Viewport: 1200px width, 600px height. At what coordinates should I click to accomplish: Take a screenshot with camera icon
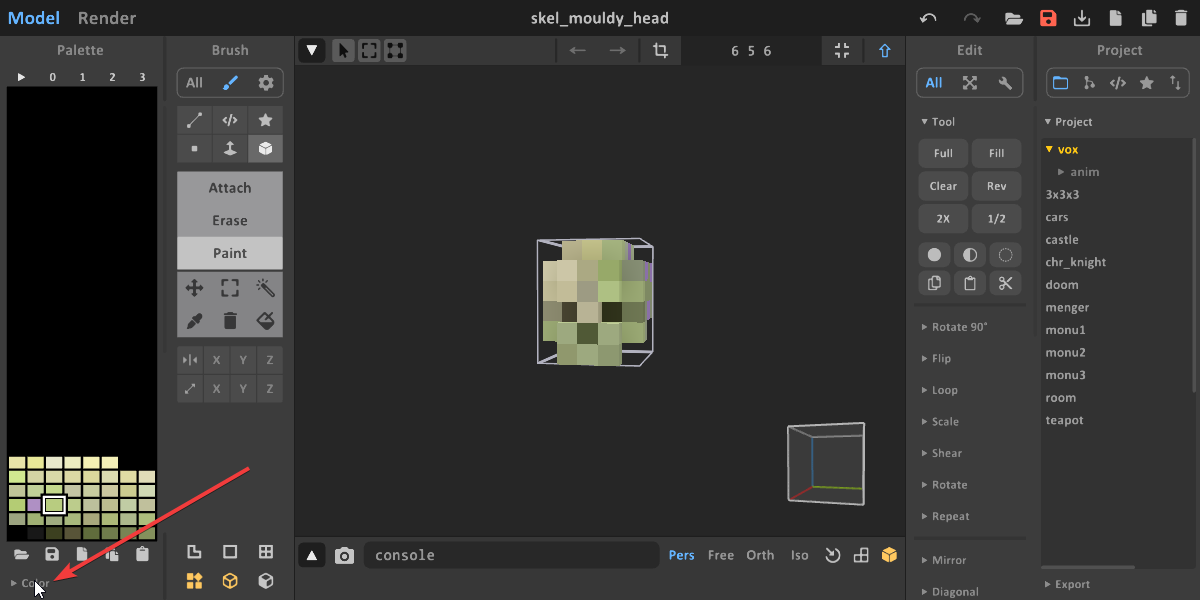[x=345, y=555]
